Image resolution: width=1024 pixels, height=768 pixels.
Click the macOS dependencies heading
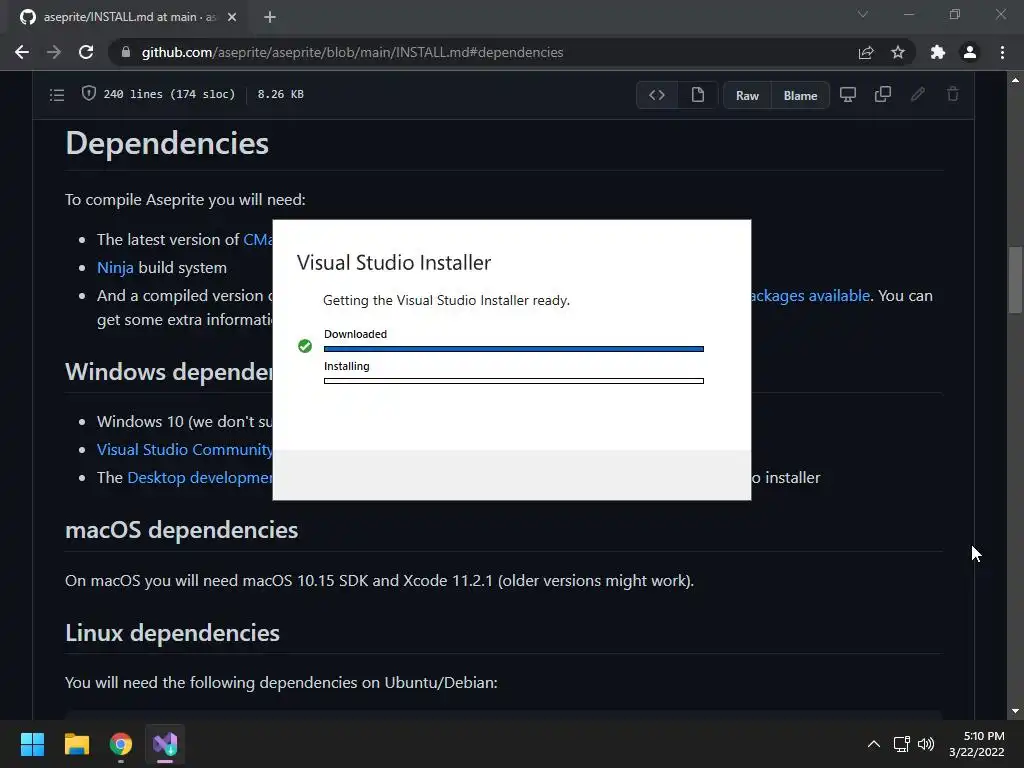(182, 530)
